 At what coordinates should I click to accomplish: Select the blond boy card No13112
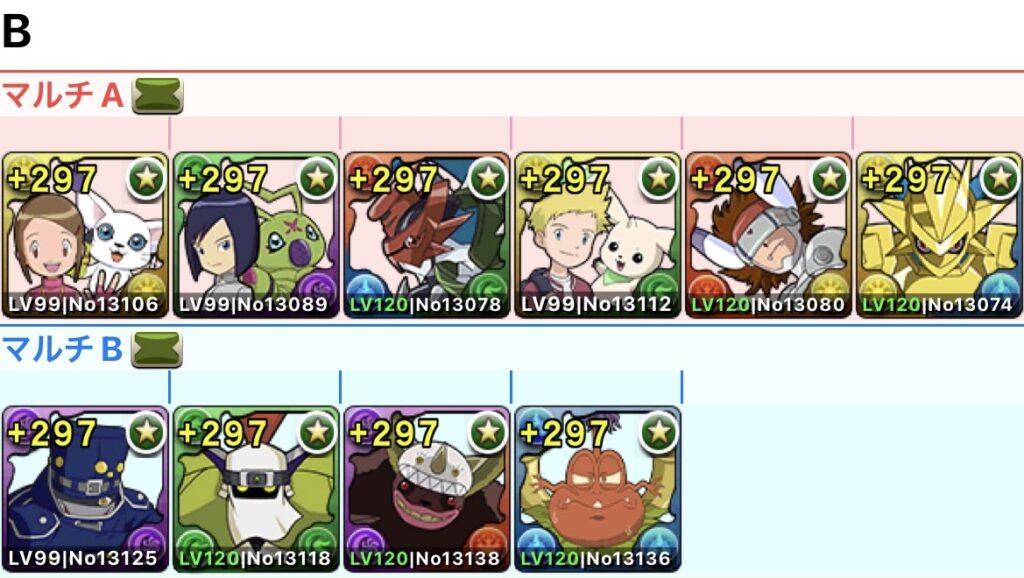(598, 235)
